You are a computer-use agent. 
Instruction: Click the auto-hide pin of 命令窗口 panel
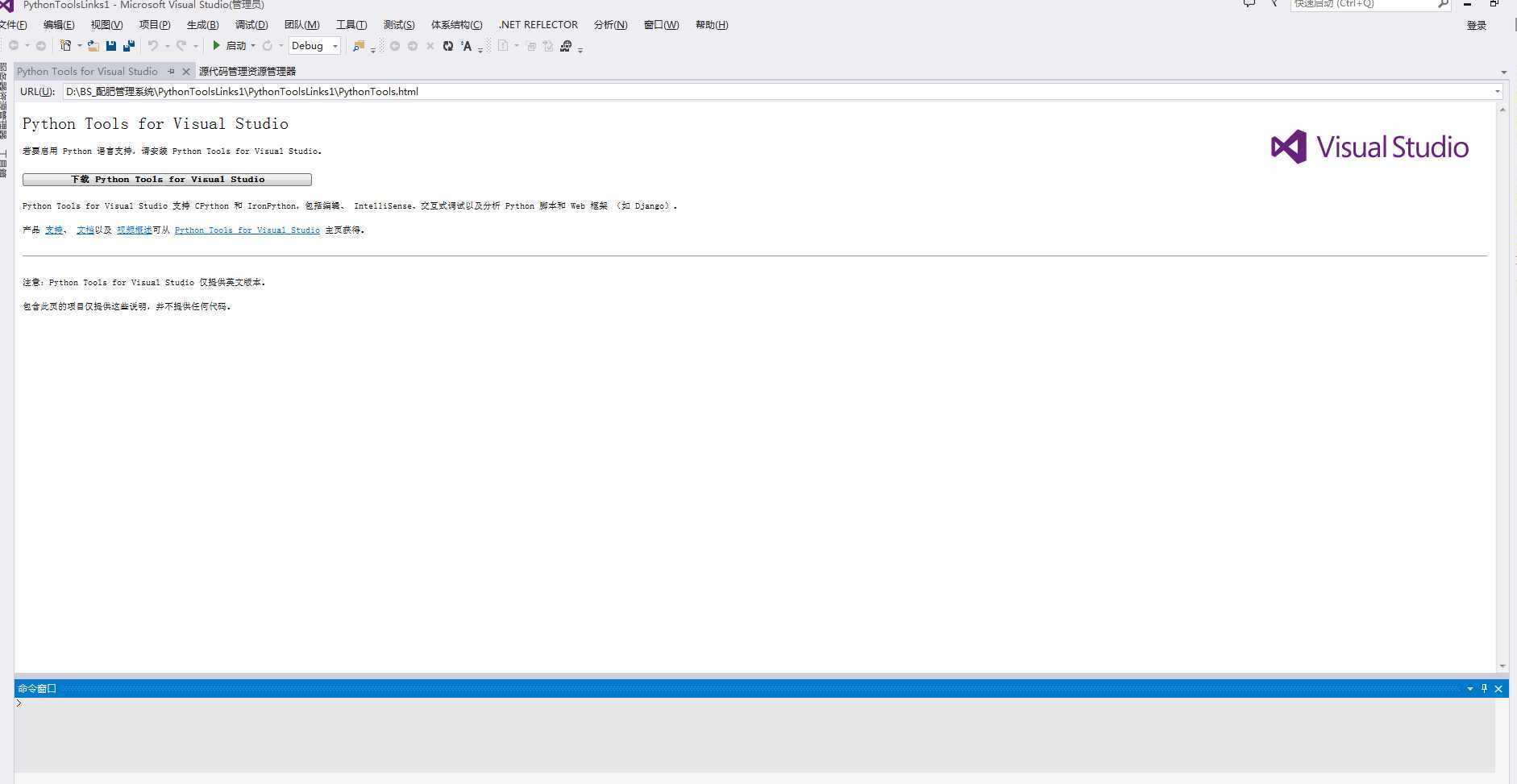point(1484,688)
